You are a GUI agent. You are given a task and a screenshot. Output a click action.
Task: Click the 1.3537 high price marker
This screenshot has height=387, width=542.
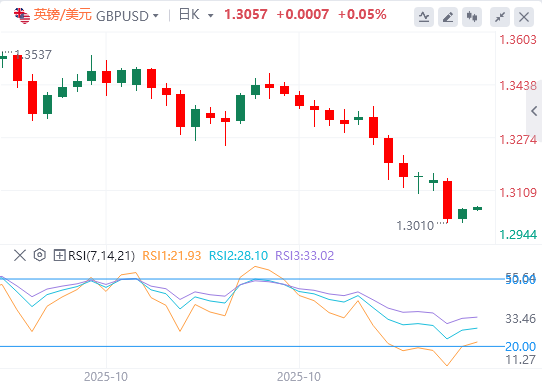(x=33, y=55)
